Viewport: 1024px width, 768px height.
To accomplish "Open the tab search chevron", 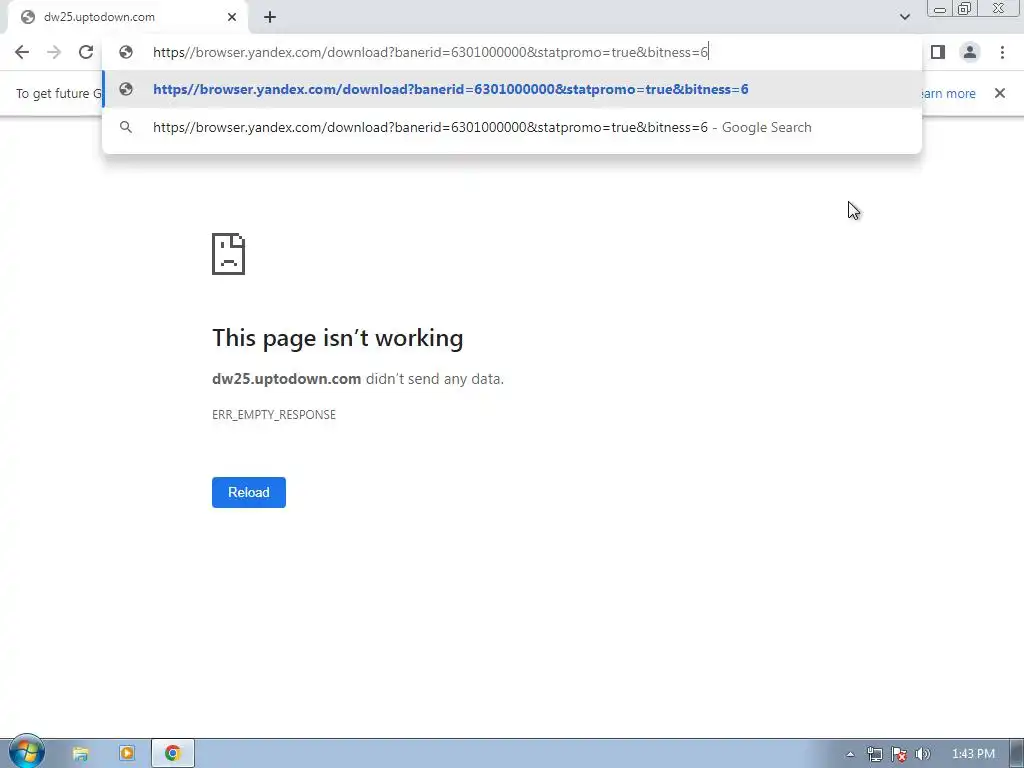I will tap(904, 17).
